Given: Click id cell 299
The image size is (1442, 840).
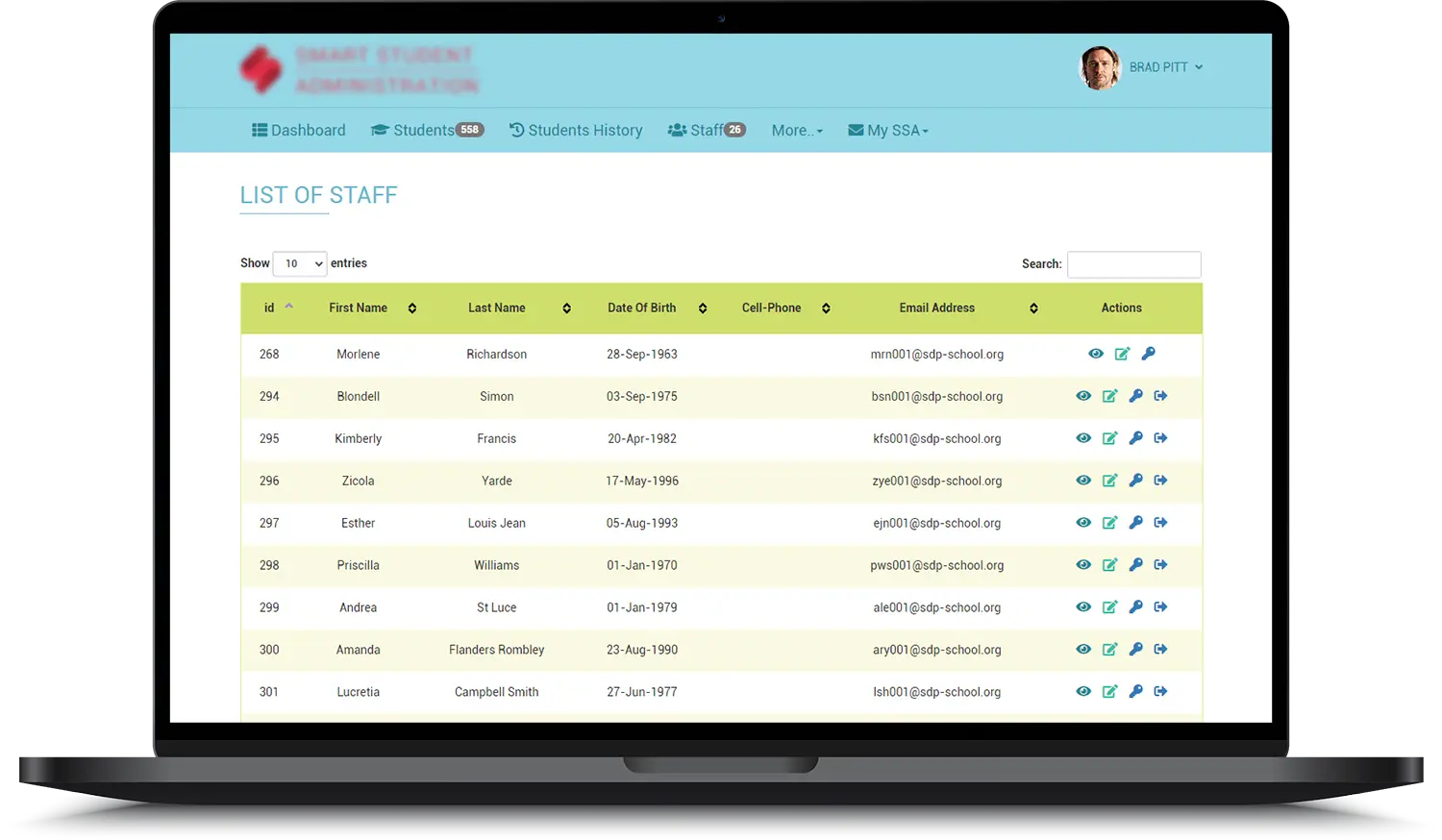Looking at the screenshot, I should 269,608.
